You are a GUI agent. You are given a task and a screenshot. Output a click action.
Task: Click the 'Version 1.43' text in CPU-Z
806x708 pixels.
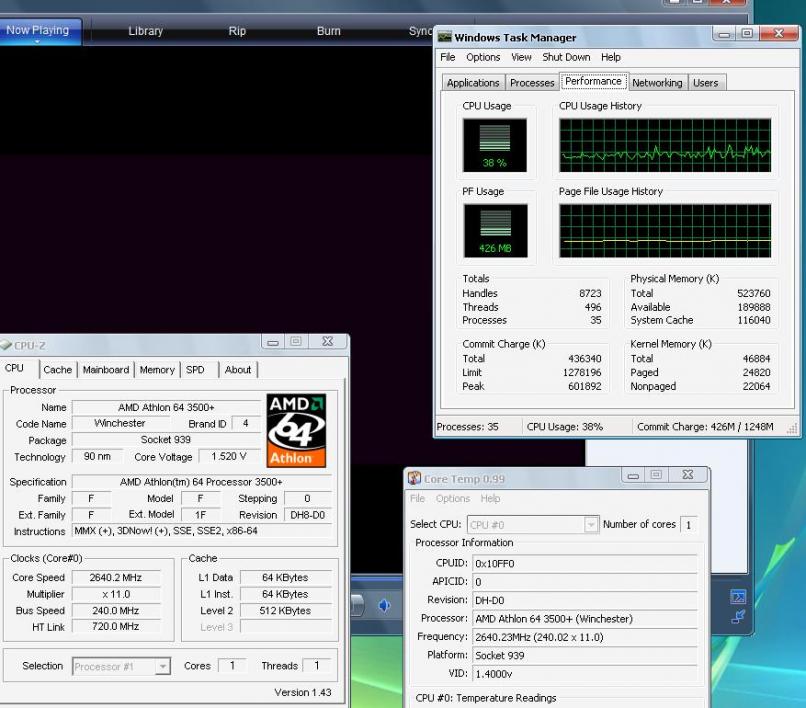coord(303,692)
